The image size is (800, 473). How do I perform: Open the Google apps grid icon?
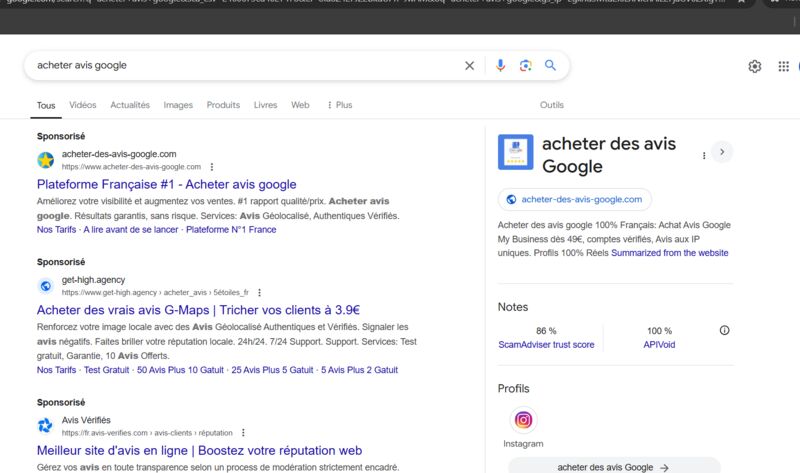pos(784,66)
